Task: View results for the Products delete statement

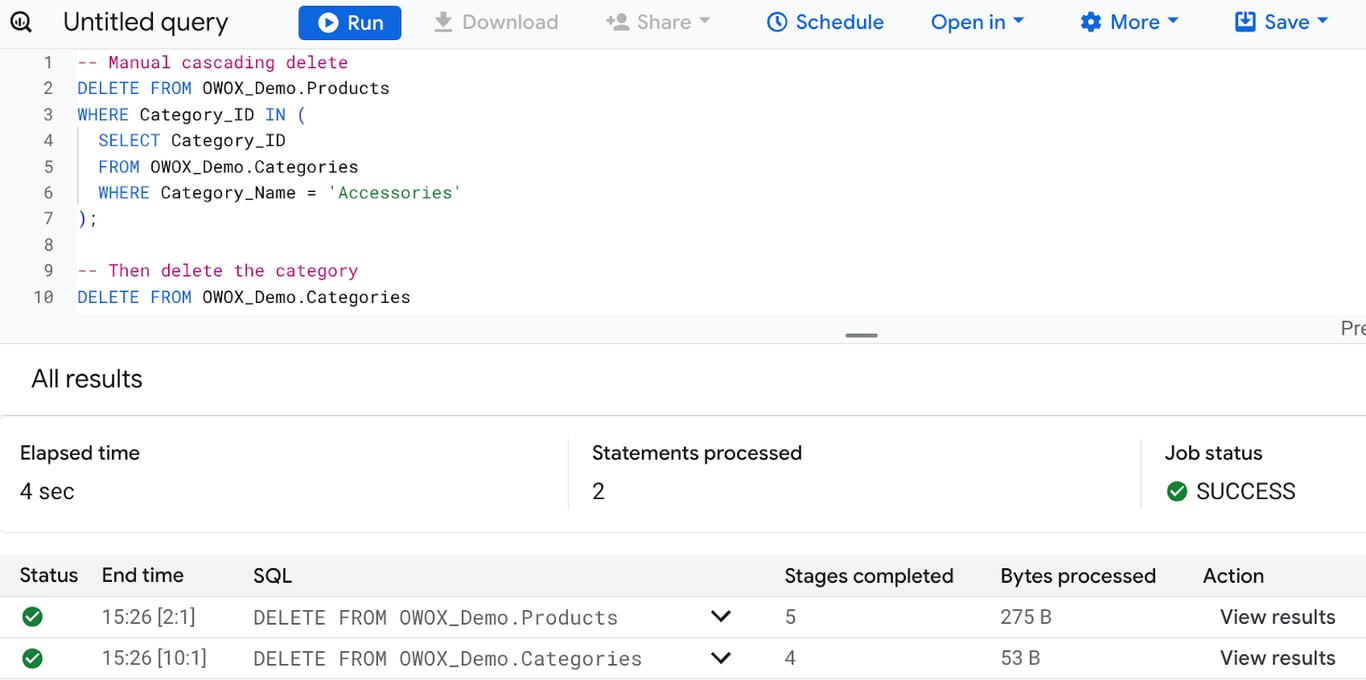Action: (x=1277, y=617)
